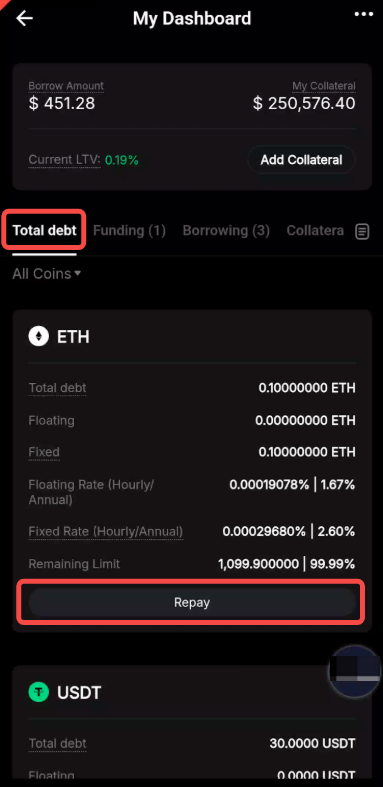383x787 pixels.
Task: Tap the floating round assistant bubble
Action: tap(355, 672)
